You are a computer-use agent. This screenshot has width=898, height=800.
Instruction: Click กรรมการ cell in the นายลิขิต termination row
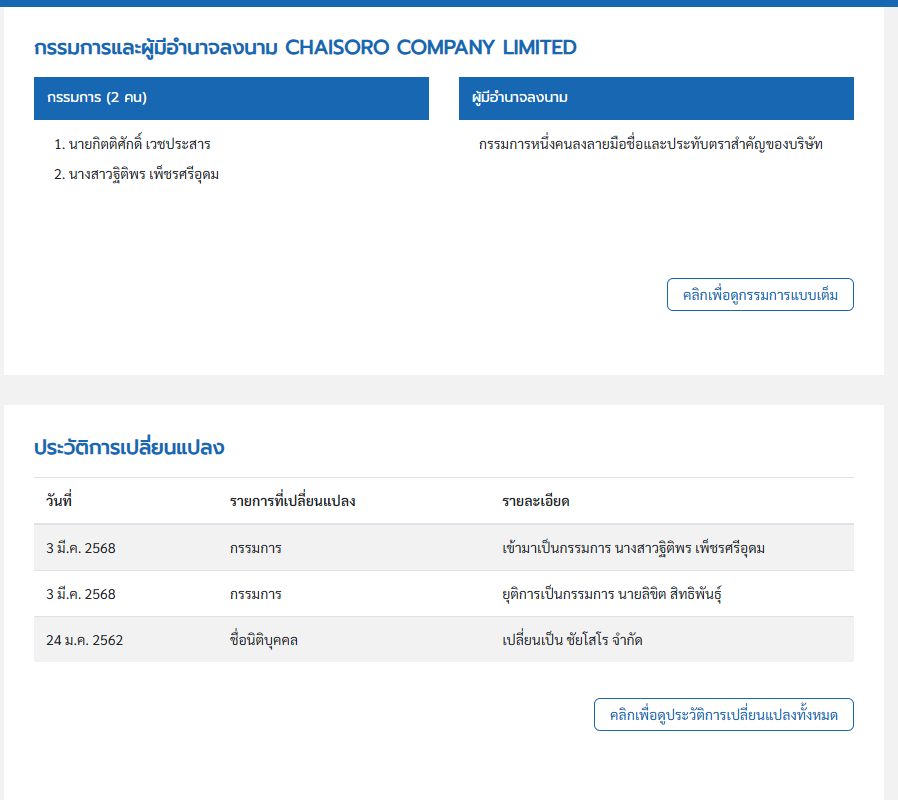click(x=255, y=594)
